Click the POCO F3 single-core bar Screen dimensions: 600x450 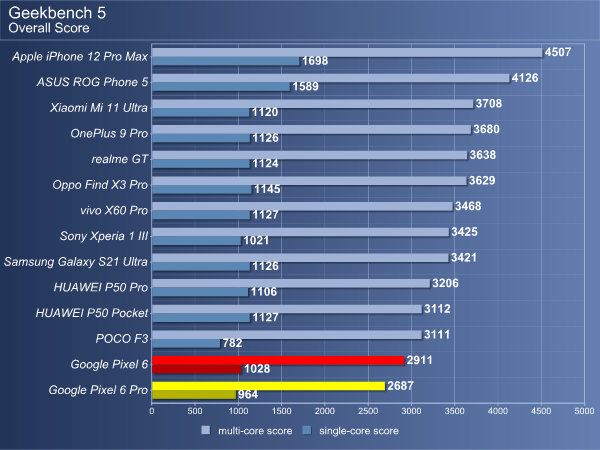click(x=186, y=343)
